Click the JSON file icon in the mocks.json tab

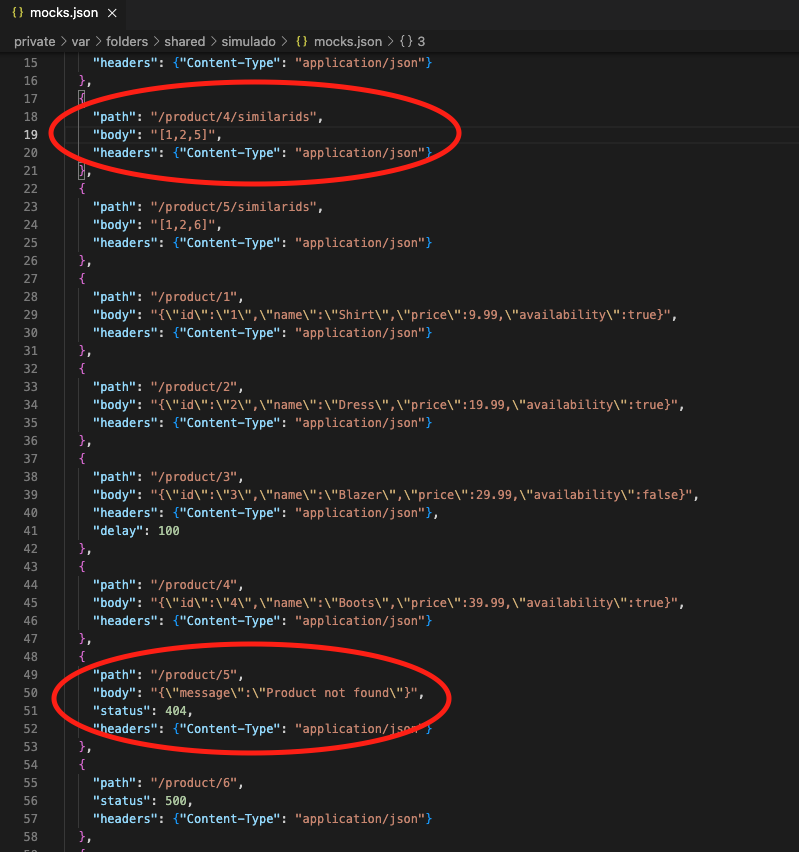[17, 14]
